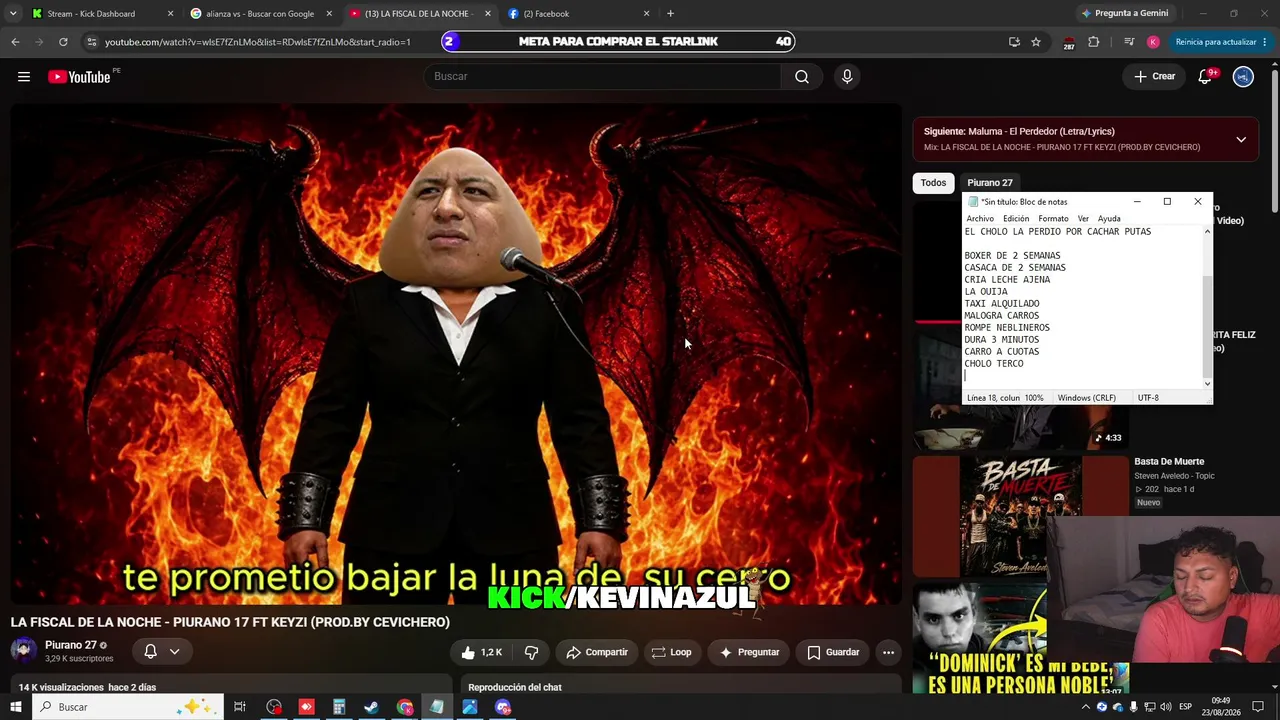The width and height of the screenshot is (1280, 720).
Task: Start voice search with the microphone icon
Action: (x=847, y=77)
